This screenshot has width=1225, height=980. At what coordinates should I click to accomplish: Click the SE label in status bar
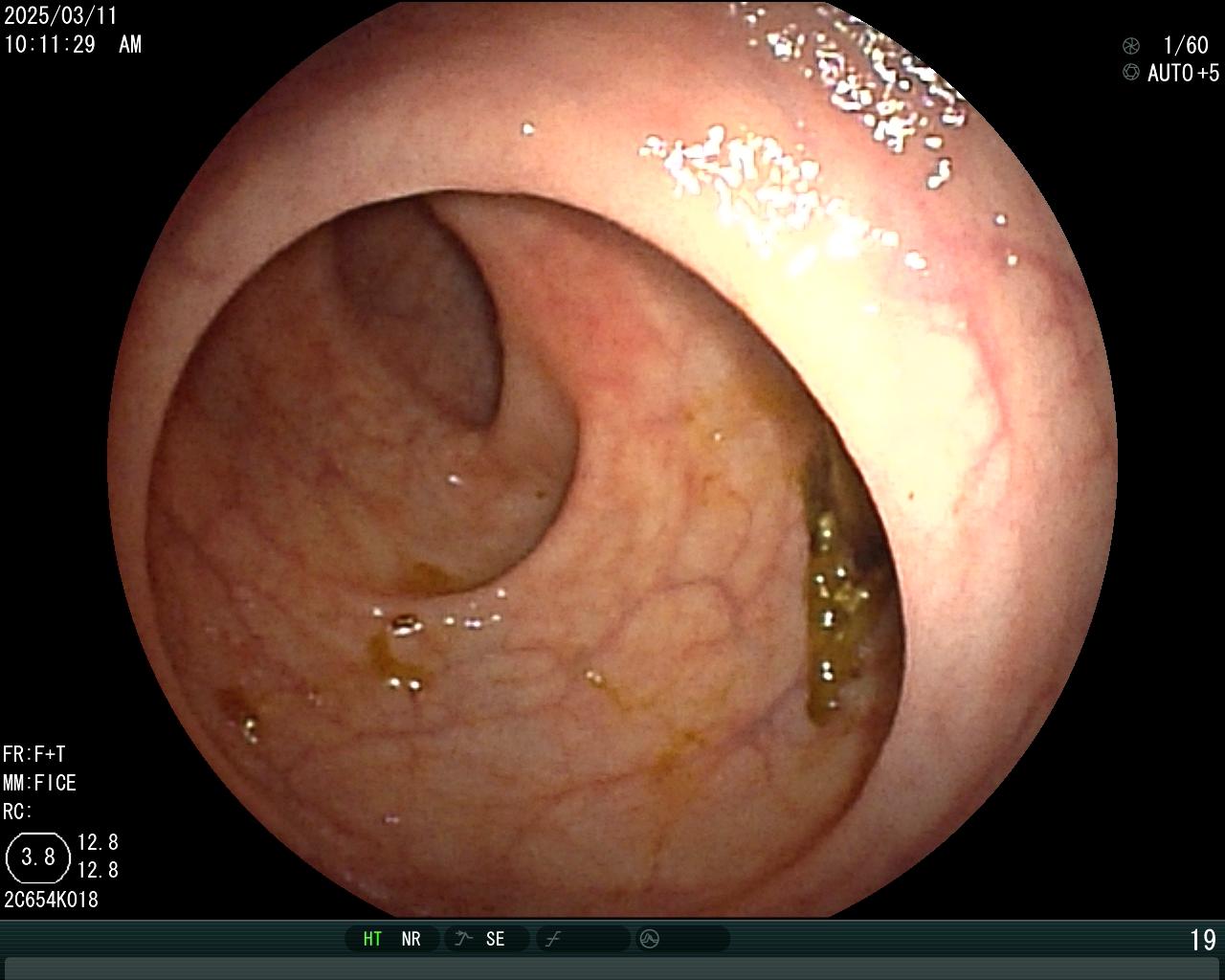tap(495, 939)
